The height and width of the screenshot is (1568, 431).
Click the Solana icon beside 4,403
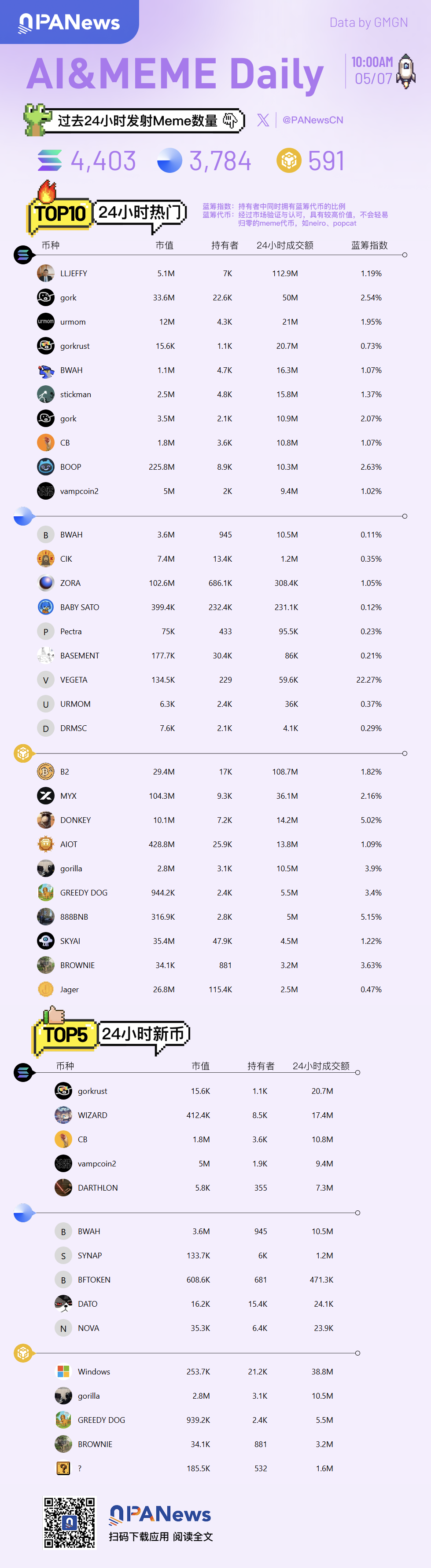point(50,161)
